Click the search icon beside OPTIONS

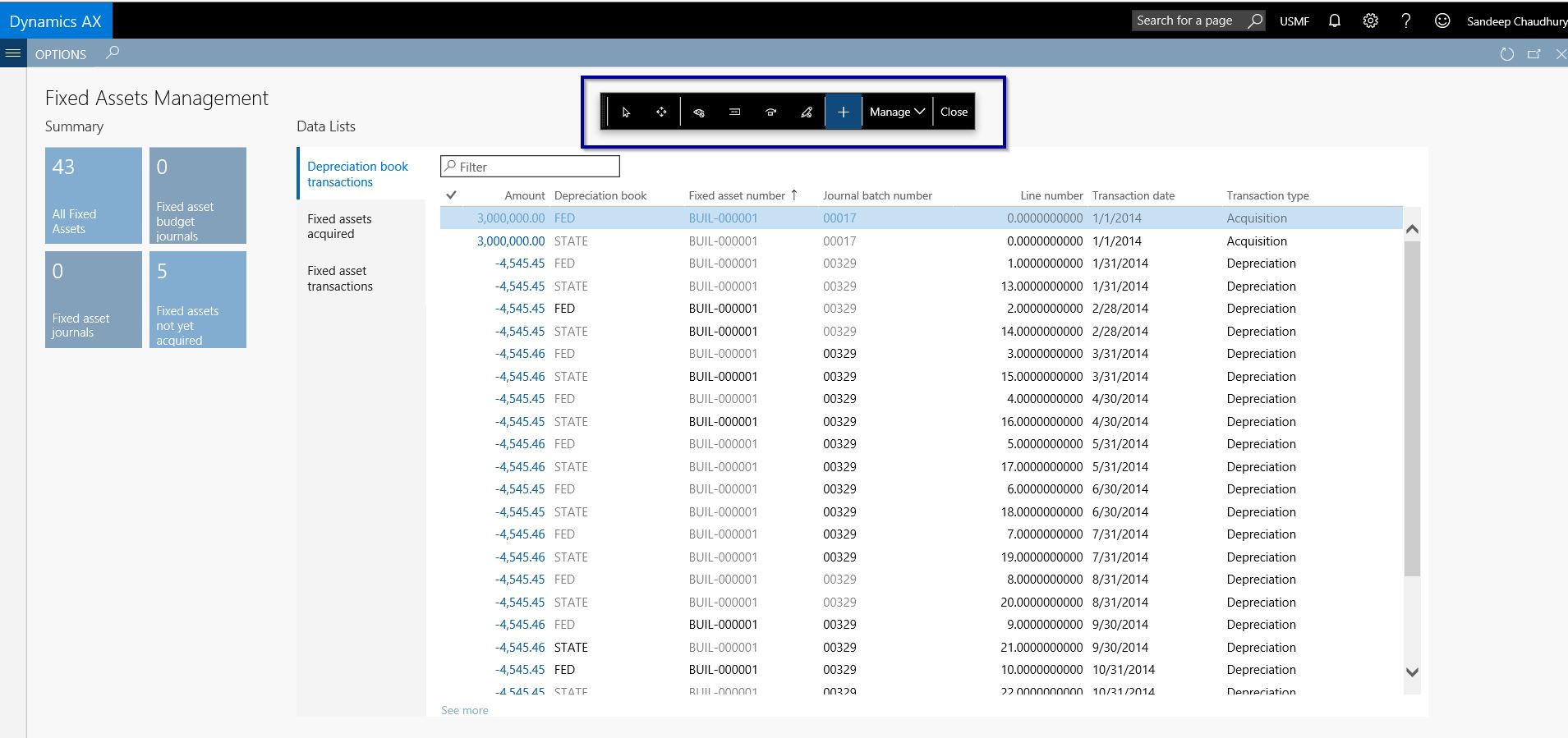pyautogui.click(x=113, y=53)
